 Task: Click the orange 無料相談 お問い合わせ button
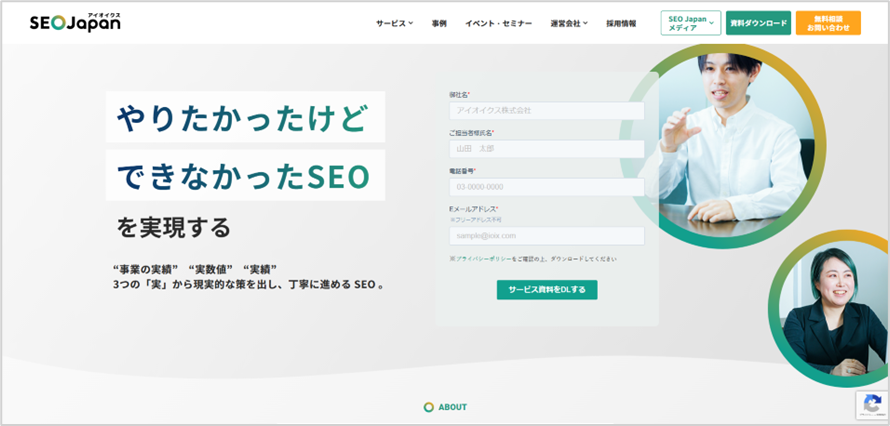[828, 23]
